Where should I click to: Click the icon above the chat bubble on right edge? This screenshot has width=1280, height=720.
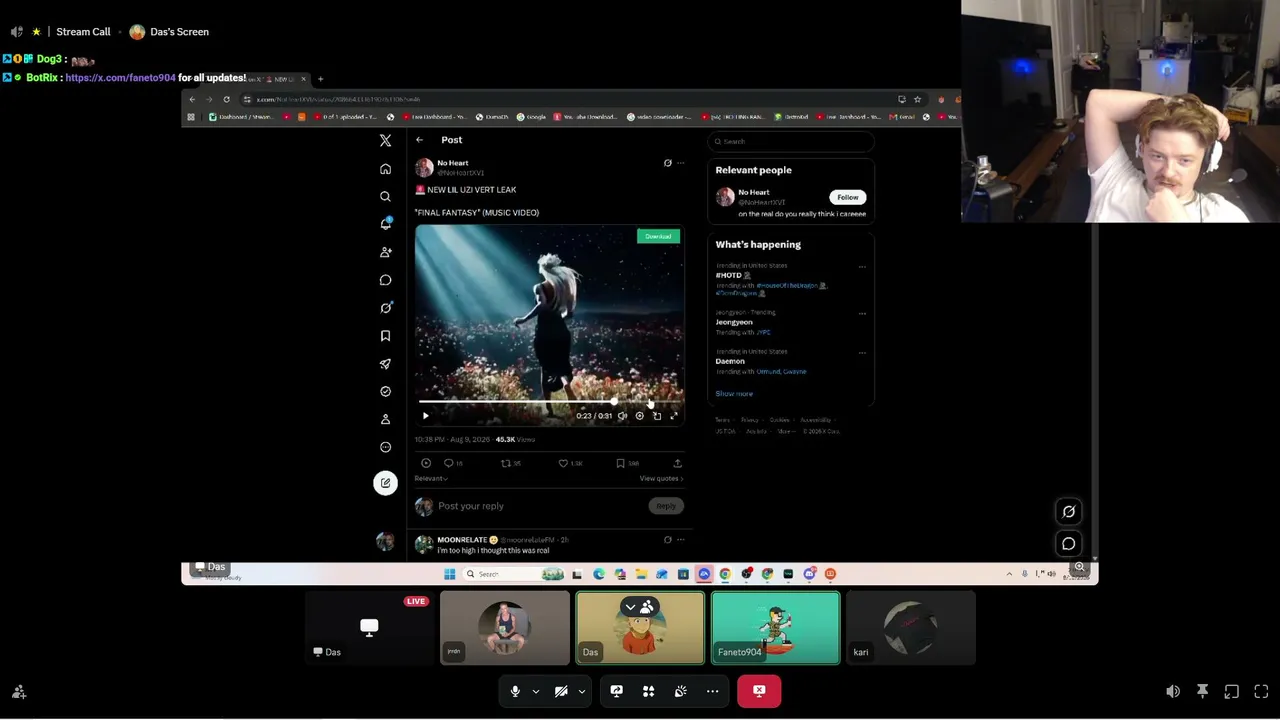(1068, 512)
